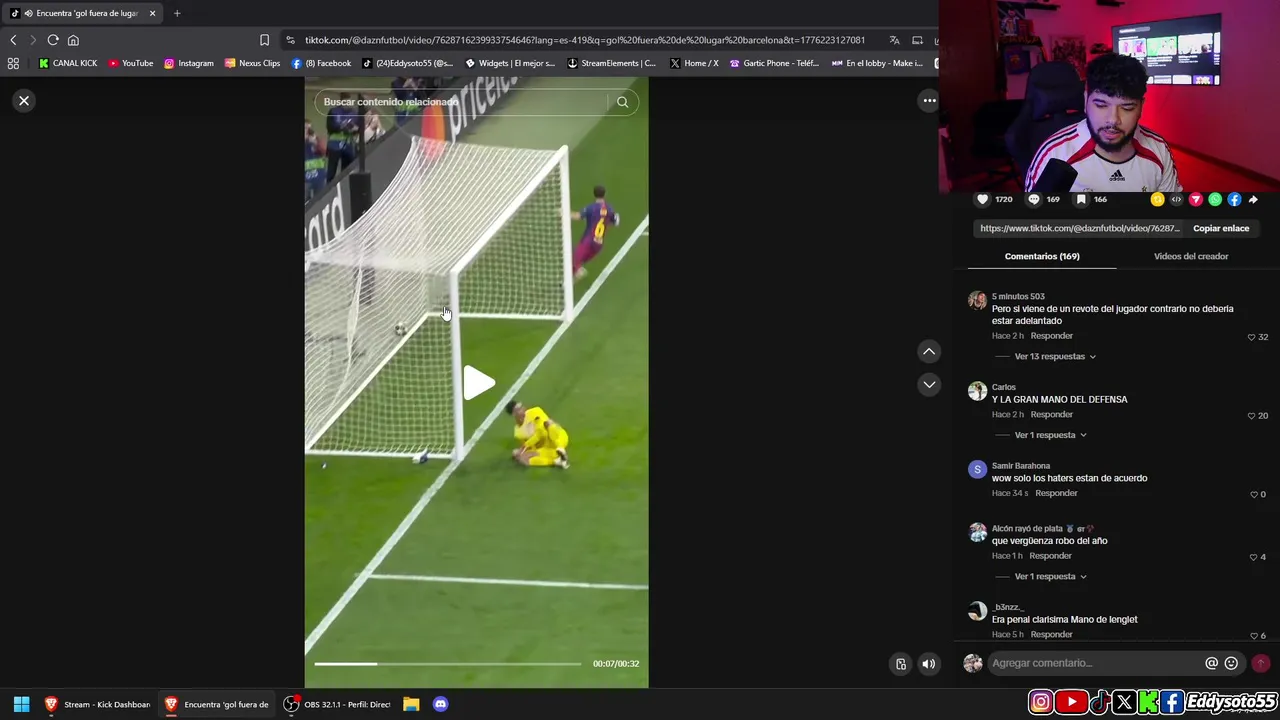Reply to Alcón rayó de plata comment
Image resolution: width=1280 pixels, height=720 pixels.
(1050, 556)
